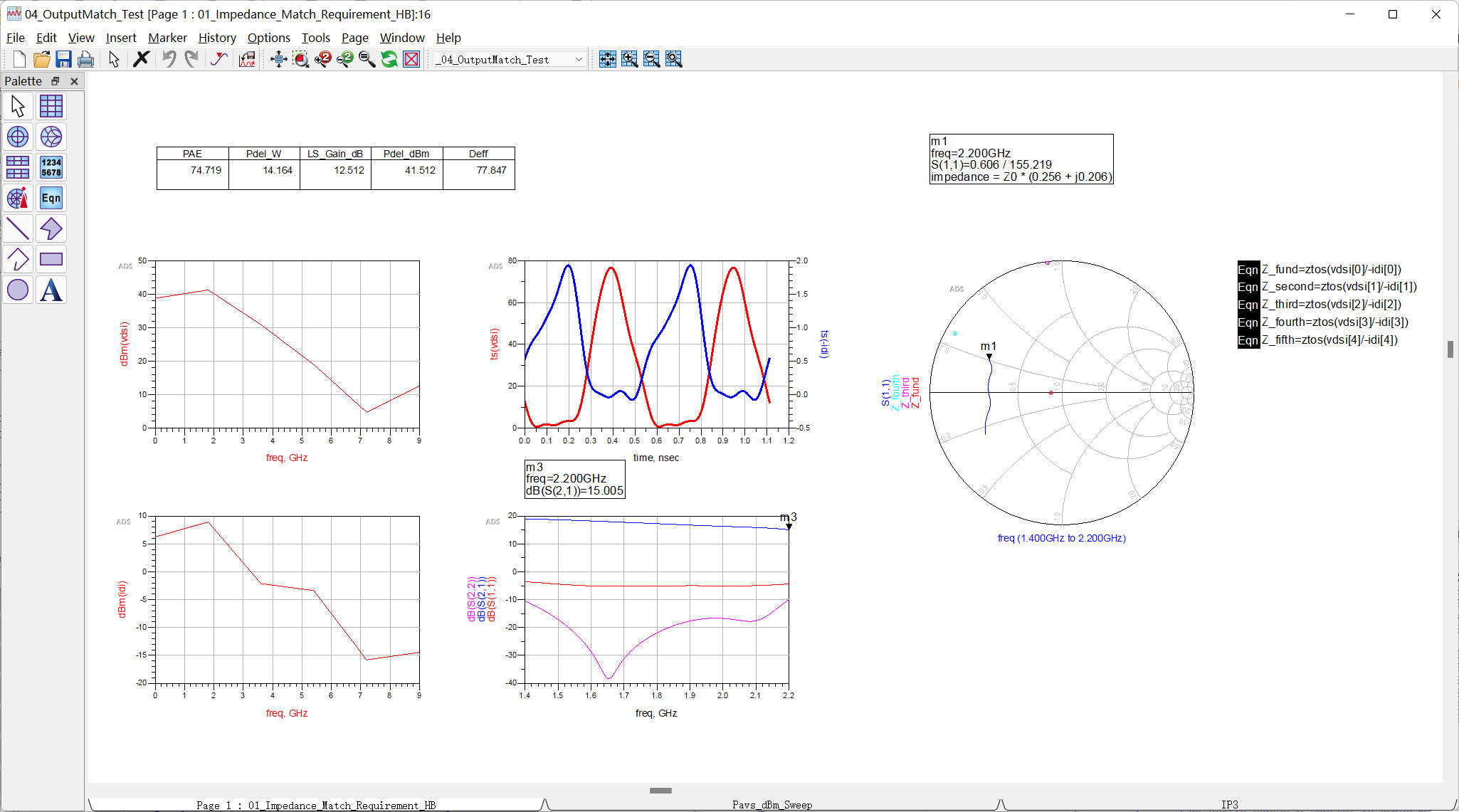Choose the Smith chart palette item

[51, 137]
